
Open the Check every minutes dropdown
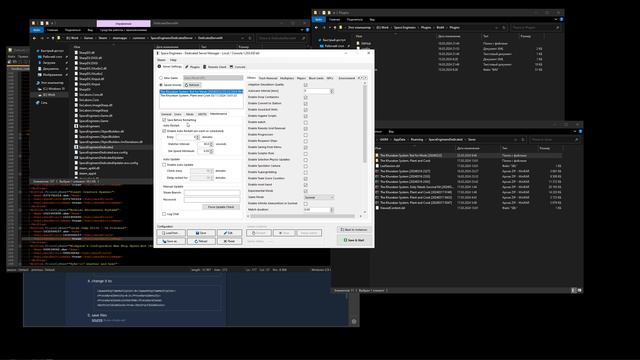pos(202,171)
